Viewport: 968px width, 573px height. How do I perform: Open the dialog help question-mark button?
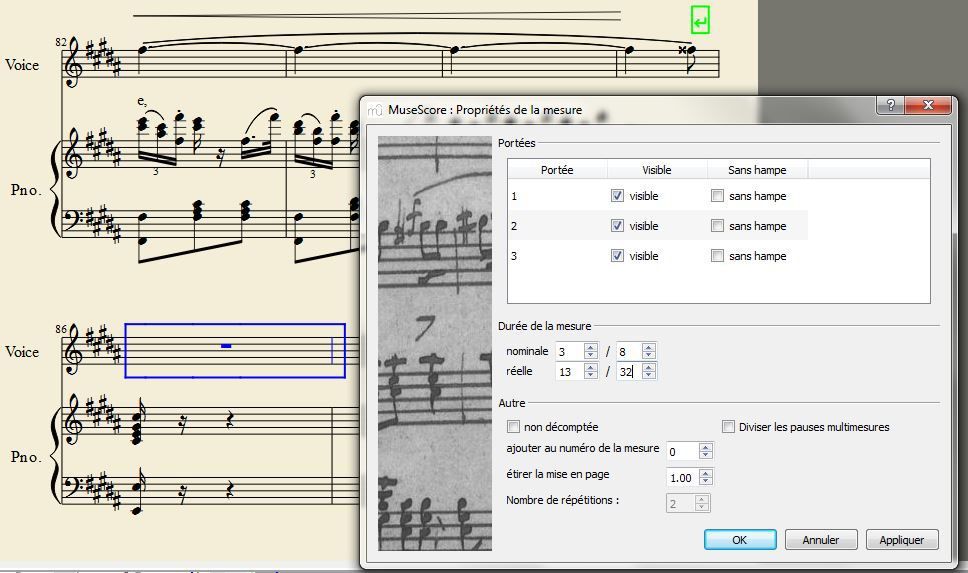tap(890, 105)
